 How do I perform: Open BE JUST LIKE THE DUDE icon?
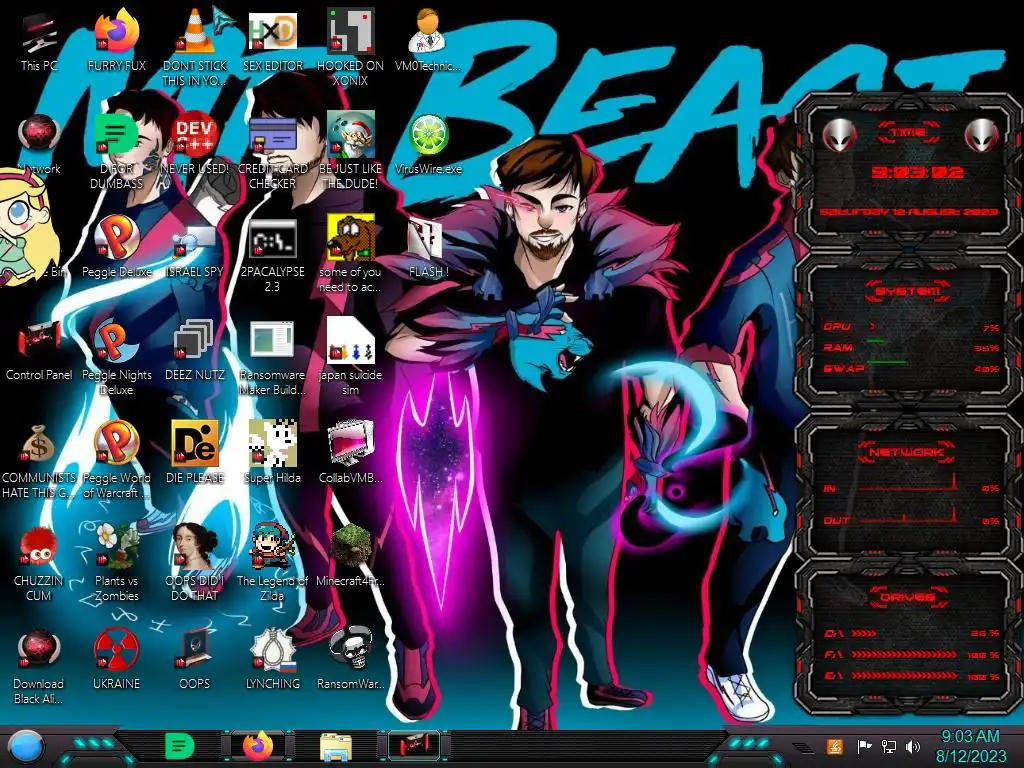[x=350, y=135]
